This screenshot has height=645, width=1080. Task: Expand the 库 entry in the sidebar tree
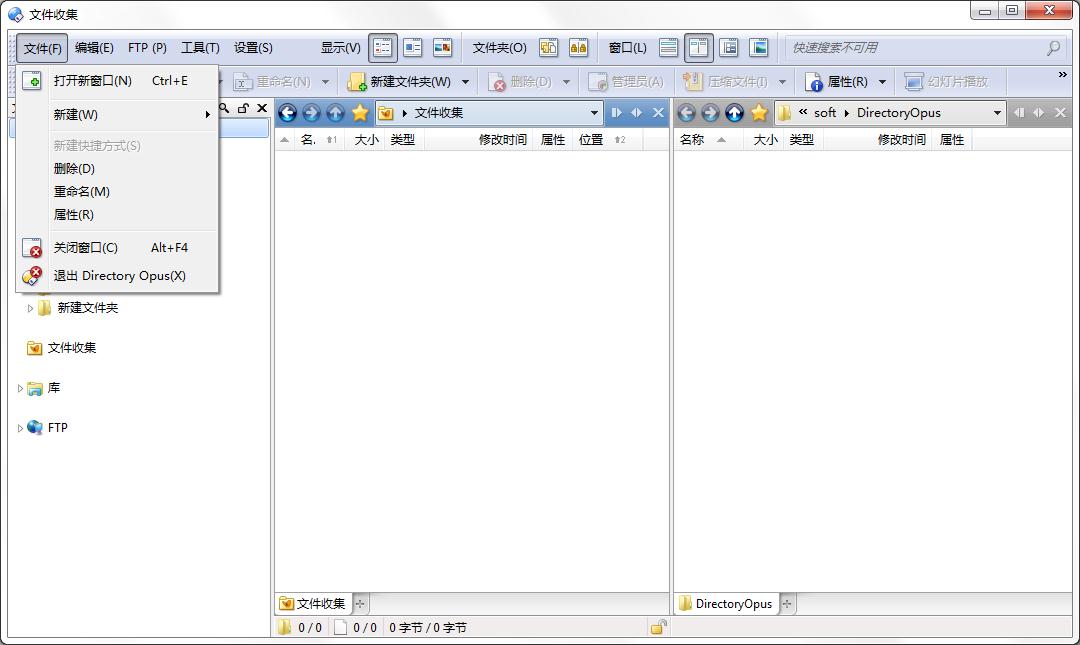20,388
